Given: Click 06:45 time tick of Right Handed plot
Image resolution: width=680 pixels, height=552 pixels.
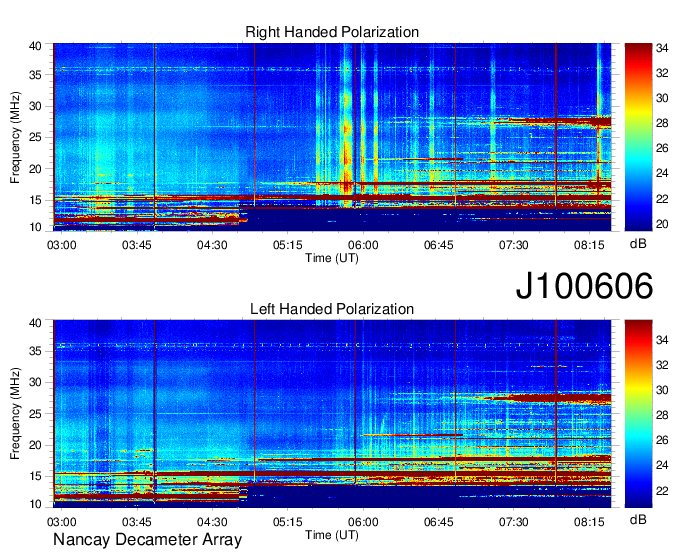Looking at the screenshot, I should [438, 245].
